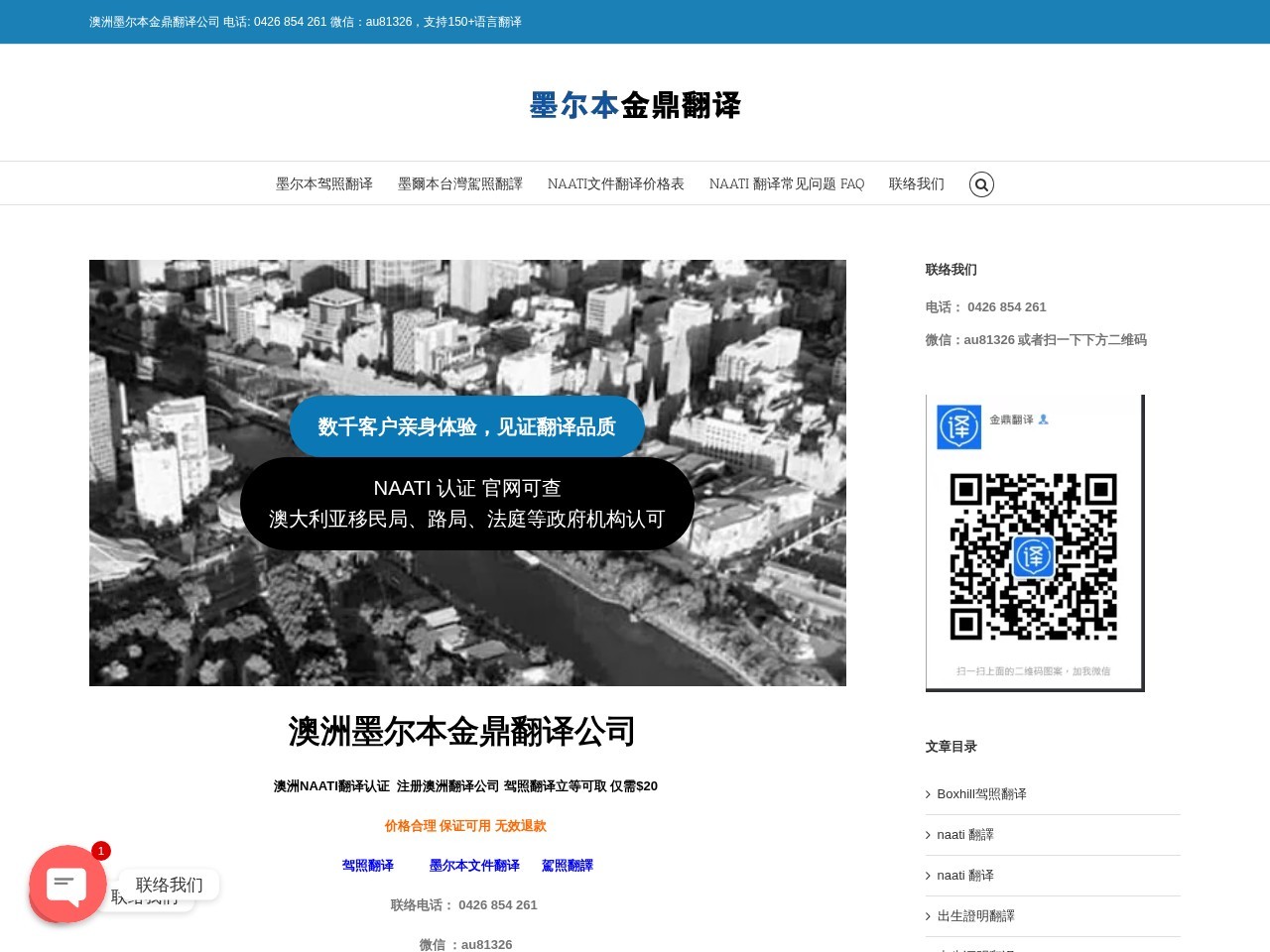
Task: Click the WeChat QR code image
Action: (1035, 542)
